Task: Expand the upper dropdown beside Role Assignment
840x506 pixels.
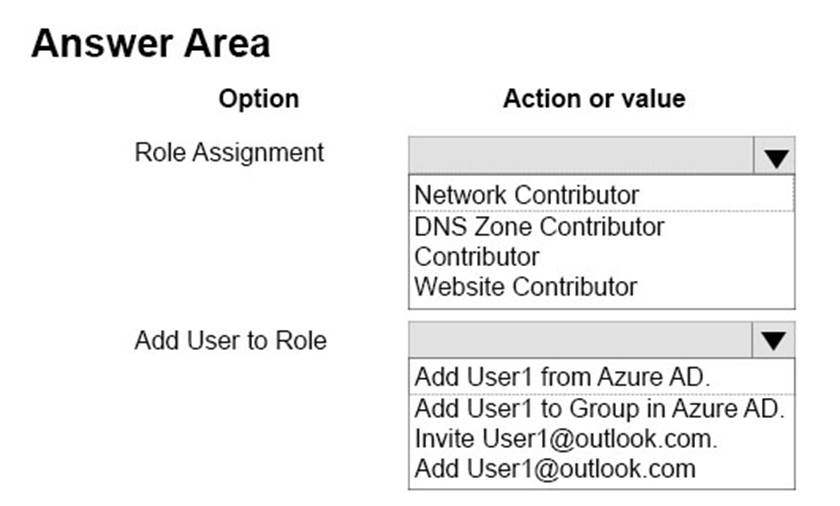Action: point(776,156)
